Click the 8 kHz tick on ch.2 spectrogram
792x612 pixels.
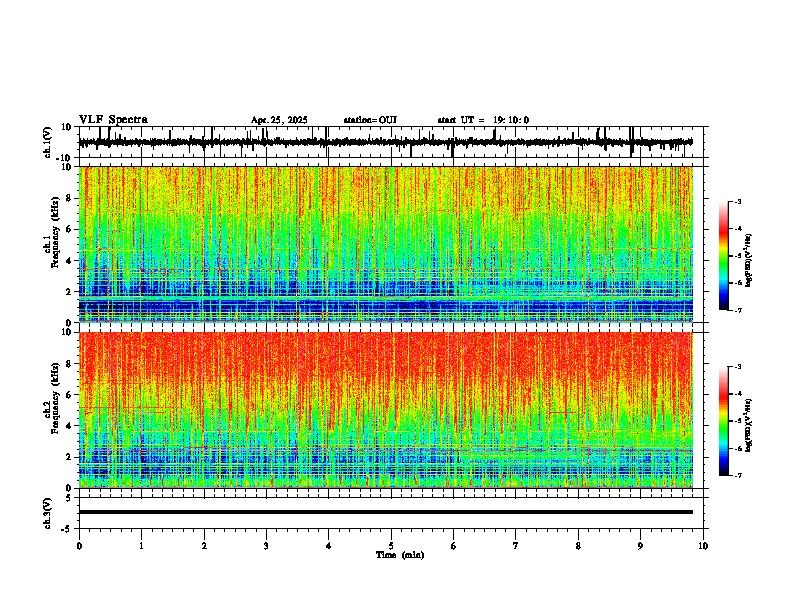[x=70, y=364]
